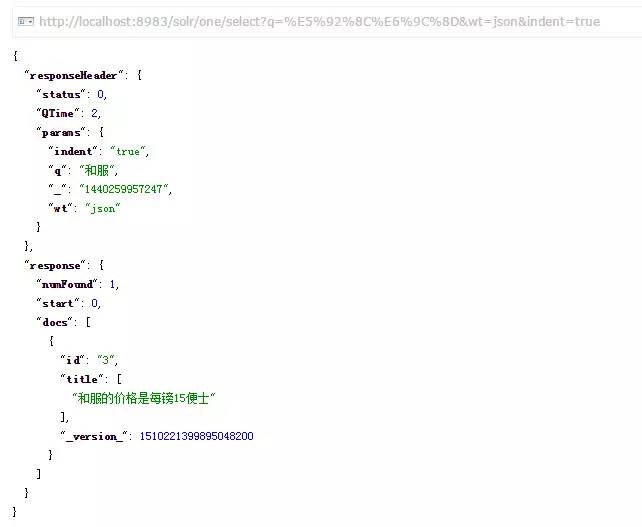Select the "title" key in the doc
Viewport: 642px width, 527px height.
point(82,379)
